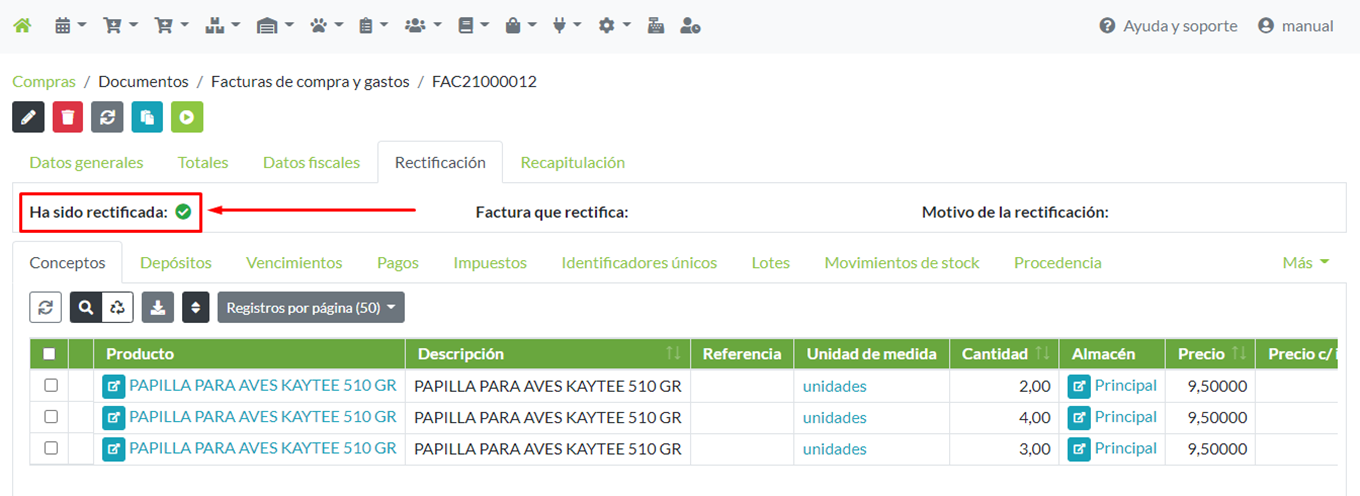Open the book menu

coord(473,26)
